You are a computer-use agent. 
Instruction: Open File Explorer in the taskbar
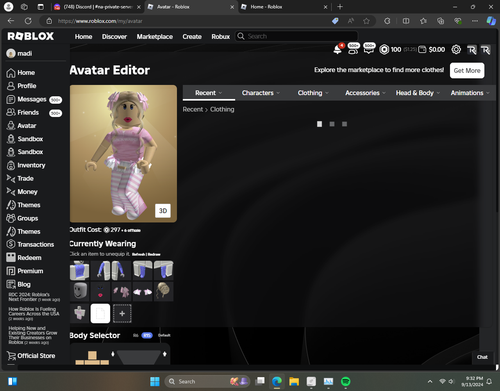click(294, 381)
